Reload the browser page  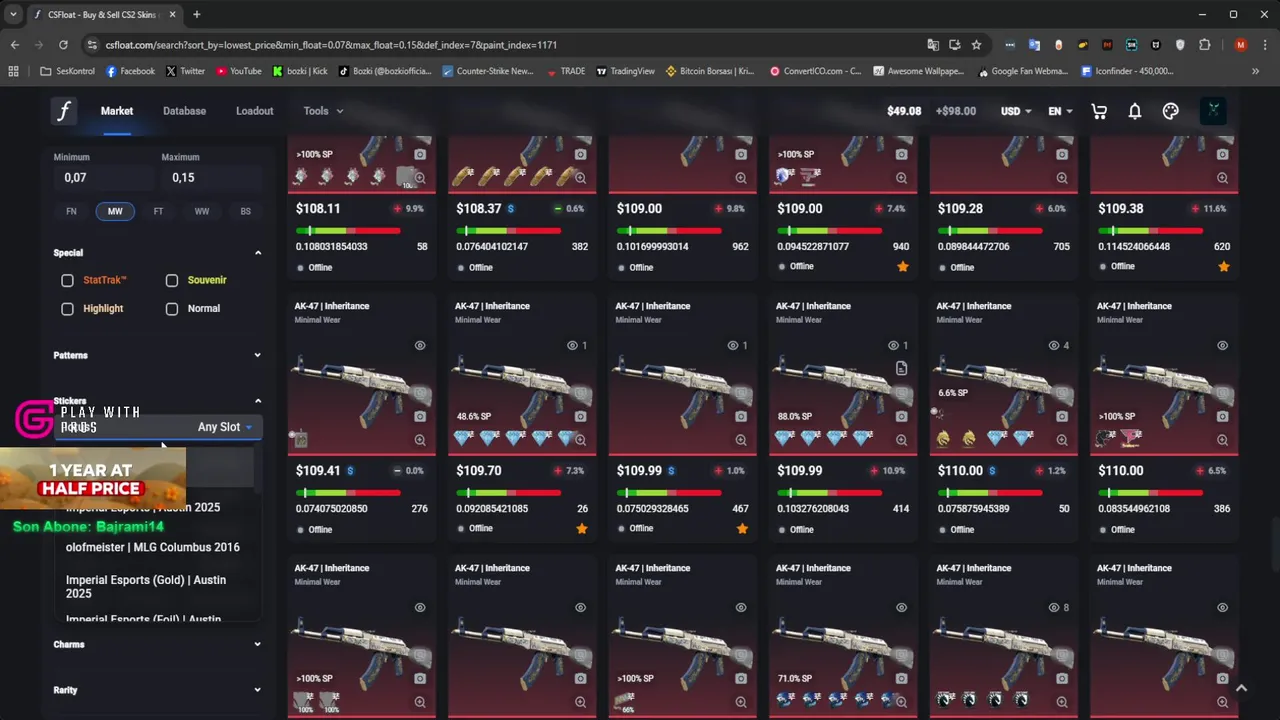pos(63,45)
